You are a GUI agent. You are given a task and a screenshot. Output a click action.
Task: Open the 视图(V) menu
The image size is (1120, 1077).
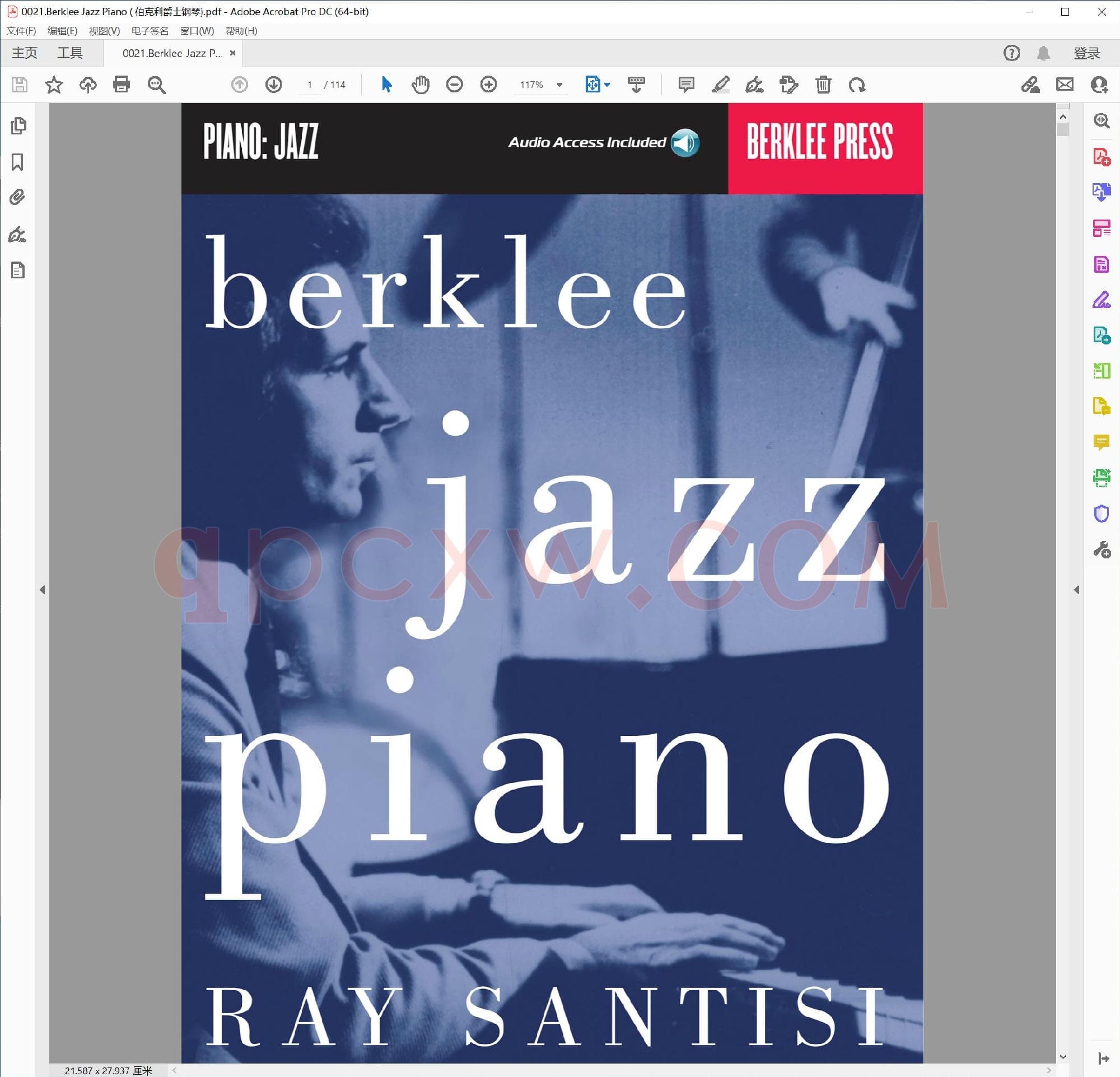pos(104,31)
